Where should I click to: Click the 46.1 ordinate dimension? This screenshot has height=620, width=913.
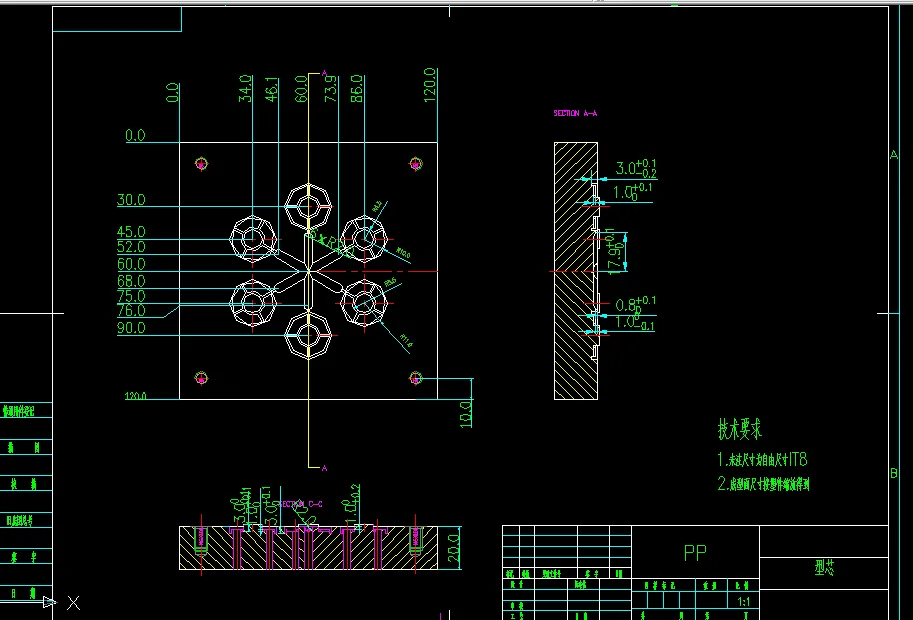(x=271, y=89)
